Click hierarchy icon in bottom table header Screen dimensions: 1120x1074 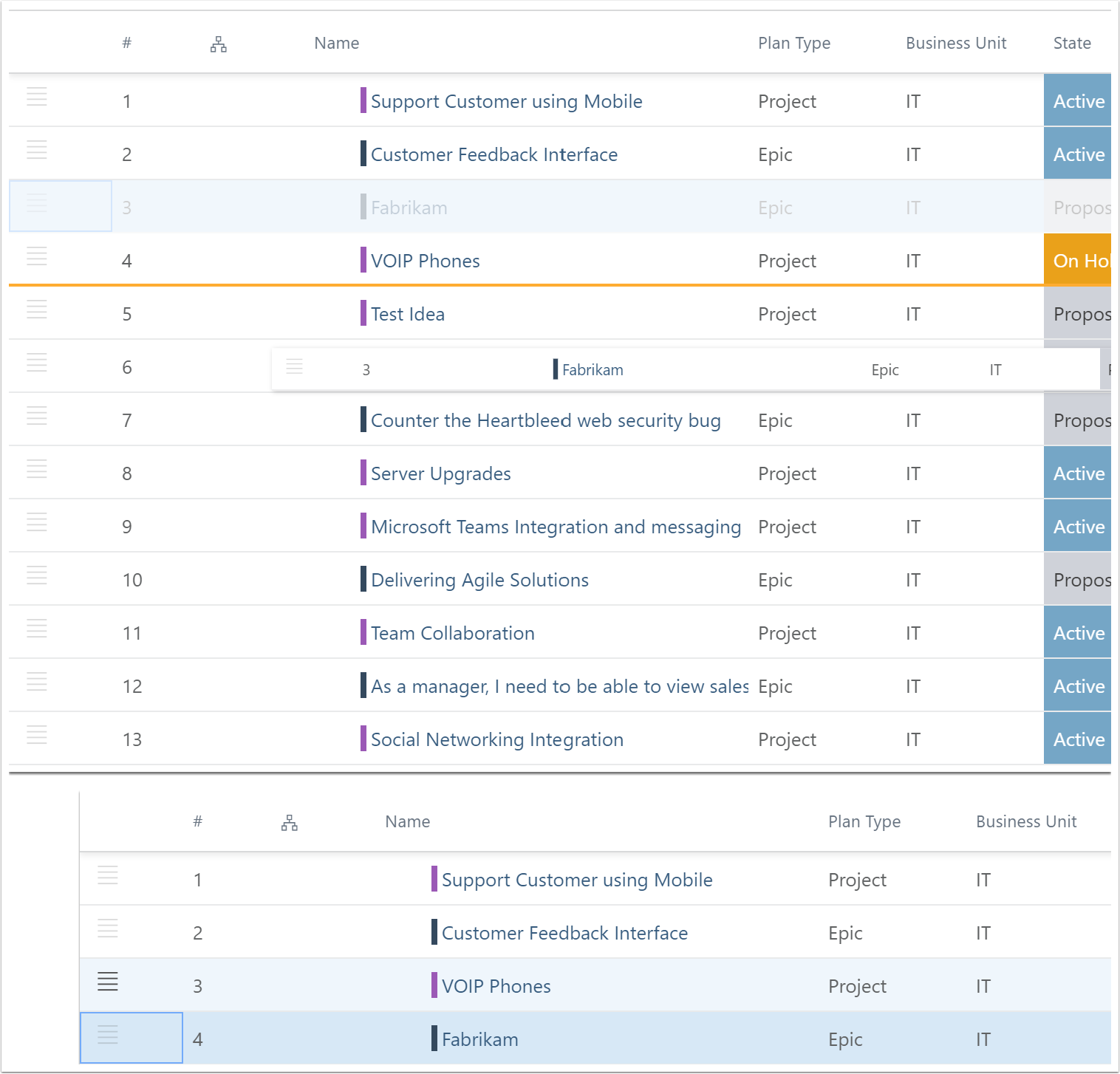click(290, 823)
